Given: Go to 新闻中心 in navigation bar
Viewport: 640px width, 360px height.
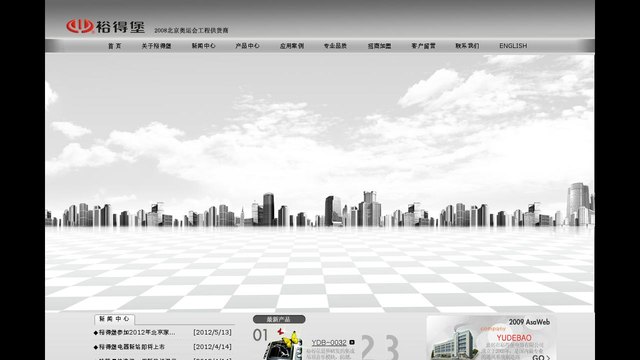Looking at the screenshot, I should coord(203,46).
